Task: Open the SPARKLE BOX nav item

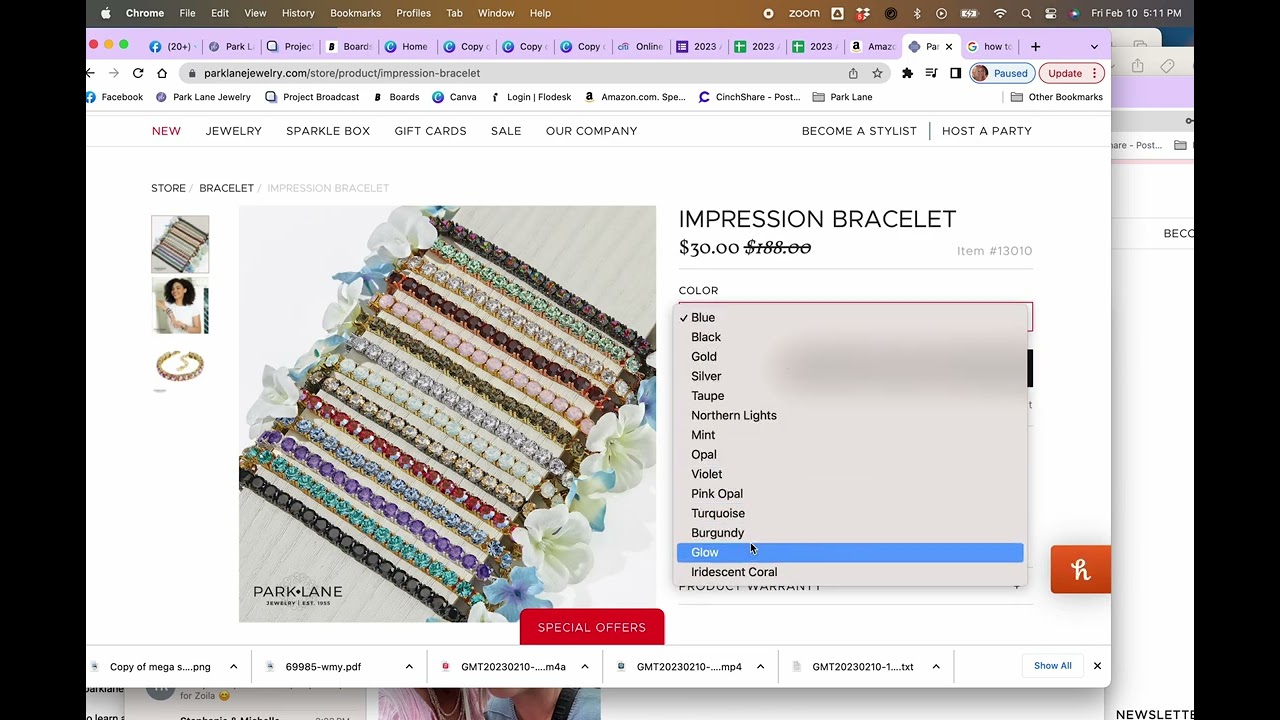Action: click(x=328, y=131)
